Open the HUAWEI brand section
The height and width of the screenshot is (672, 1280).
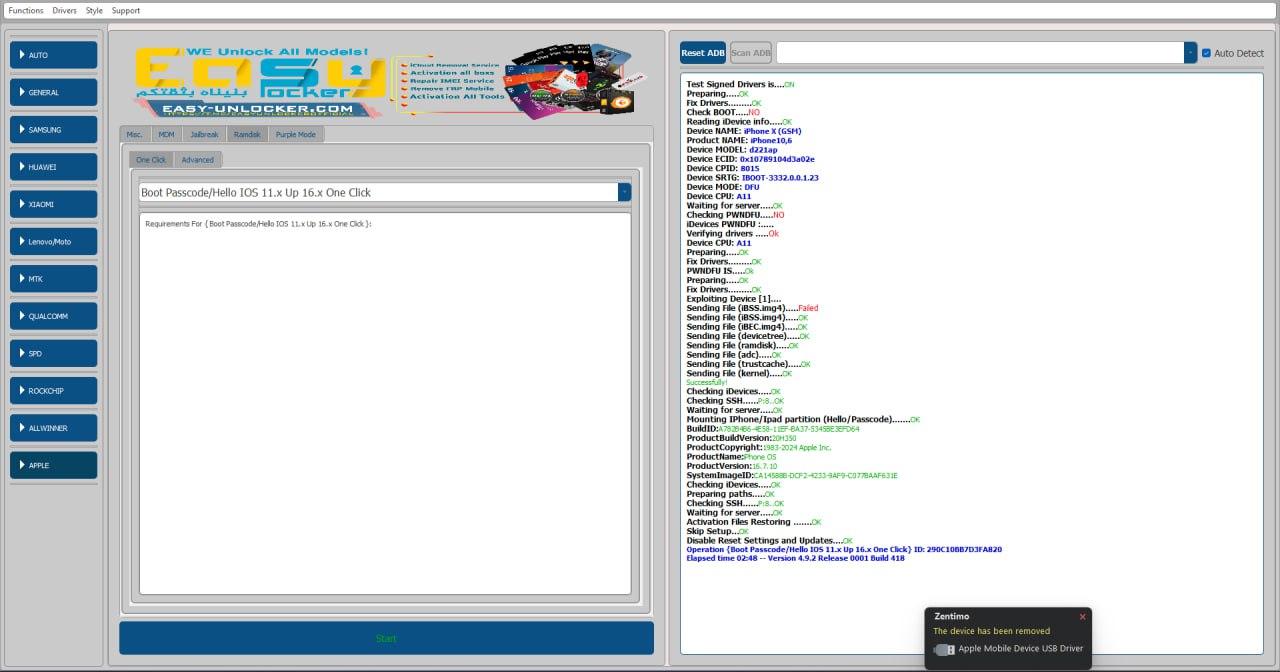(x=54, y=167)
